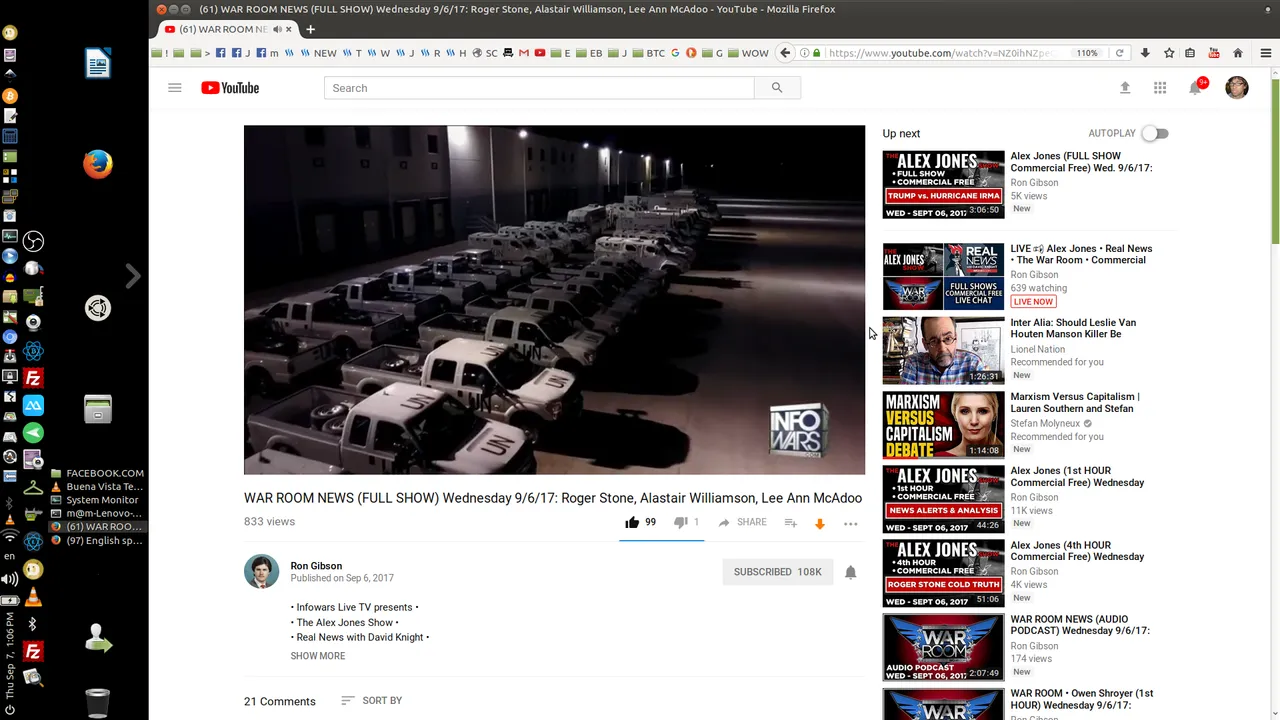The height and width of the screenshot is (720, 1280).
Task: Open Alex Jones FULL SHOW Wed 9/6/17 video
Action: (x=1081, y=162)
